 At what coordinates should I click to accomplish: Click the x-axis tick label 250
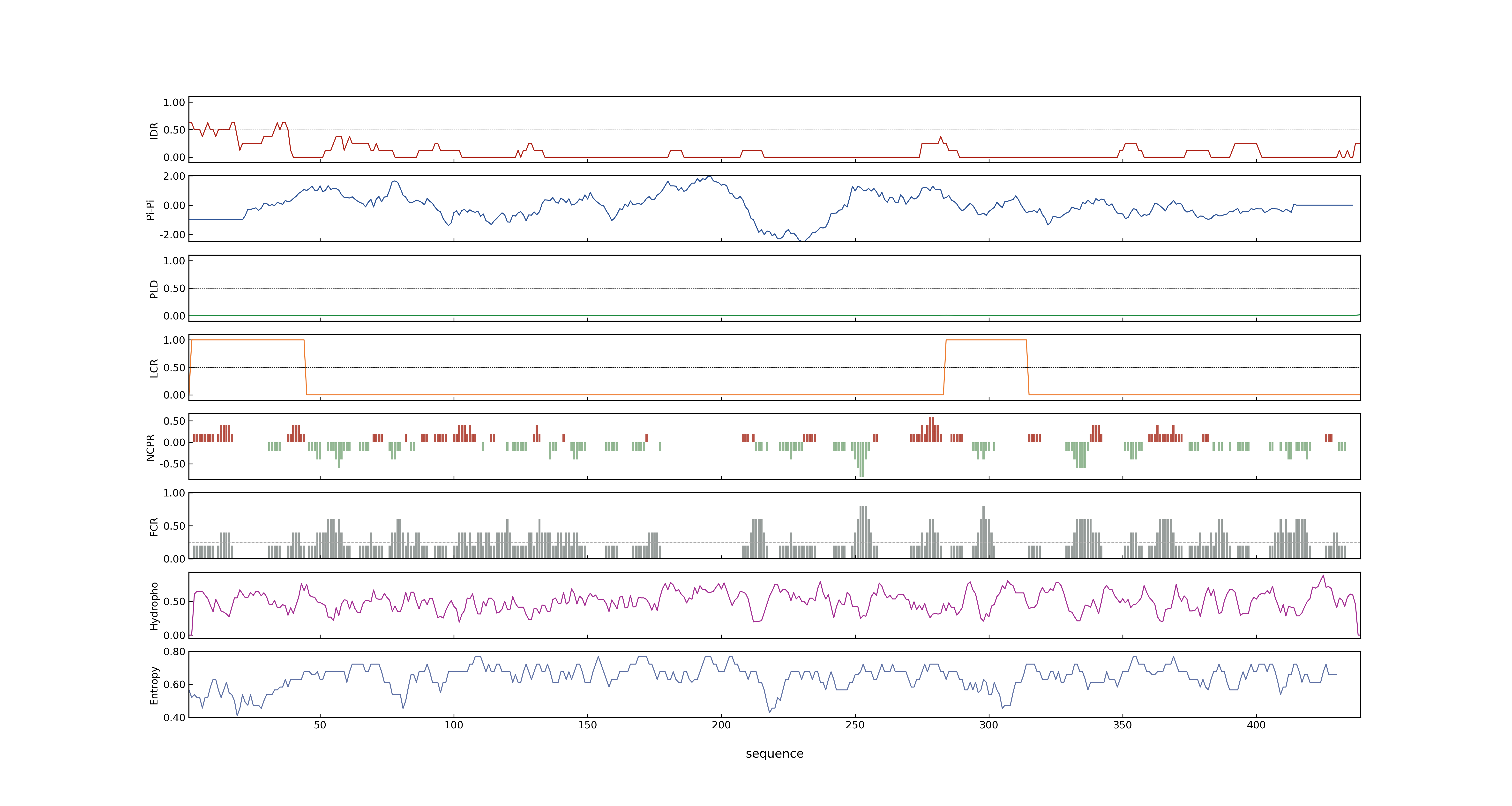coord(855,725)
